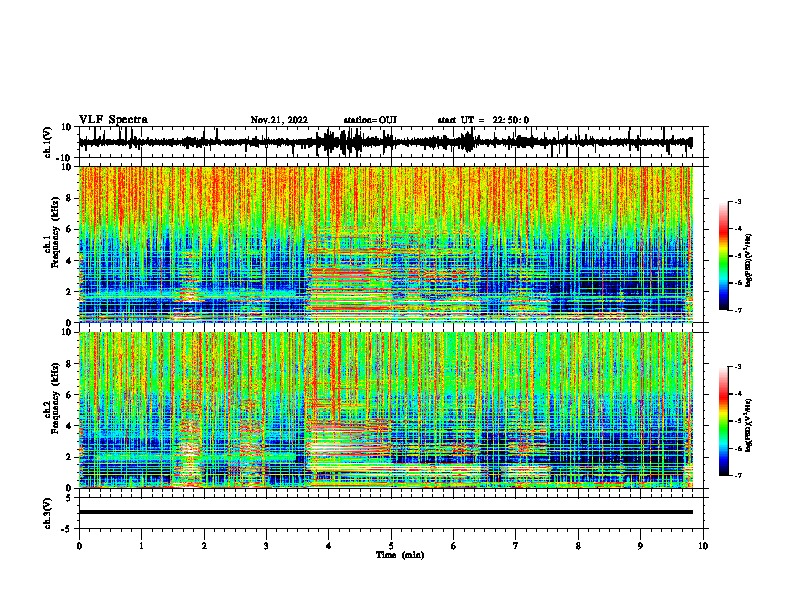Image resolution: width=792 pixels, height=612 pixels.
Task: Click the date label "Nov.21, 2022"
Action: pos(279,120)
